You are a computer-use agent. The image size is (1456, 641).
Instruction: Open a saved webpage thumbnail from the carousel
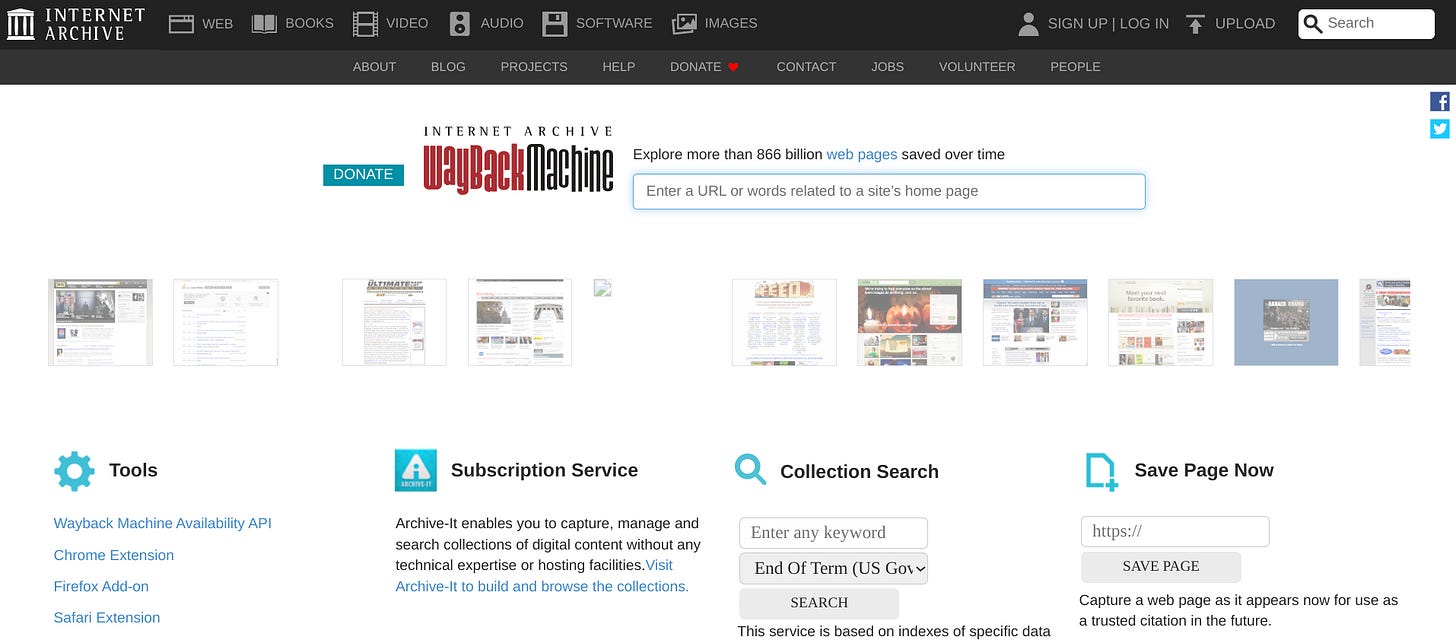point(100,322)
